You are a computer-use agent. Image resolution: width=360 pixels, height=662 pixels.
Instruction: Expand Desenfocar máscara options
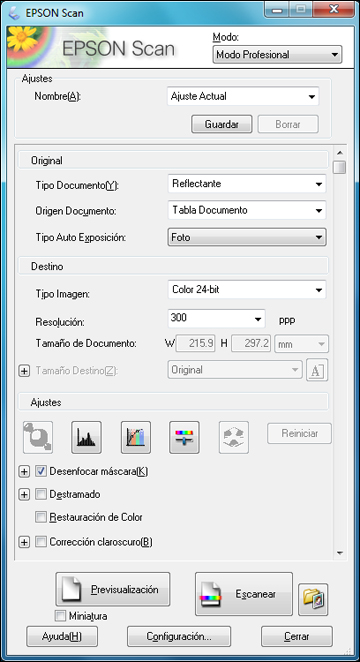(x=24, y=472)
